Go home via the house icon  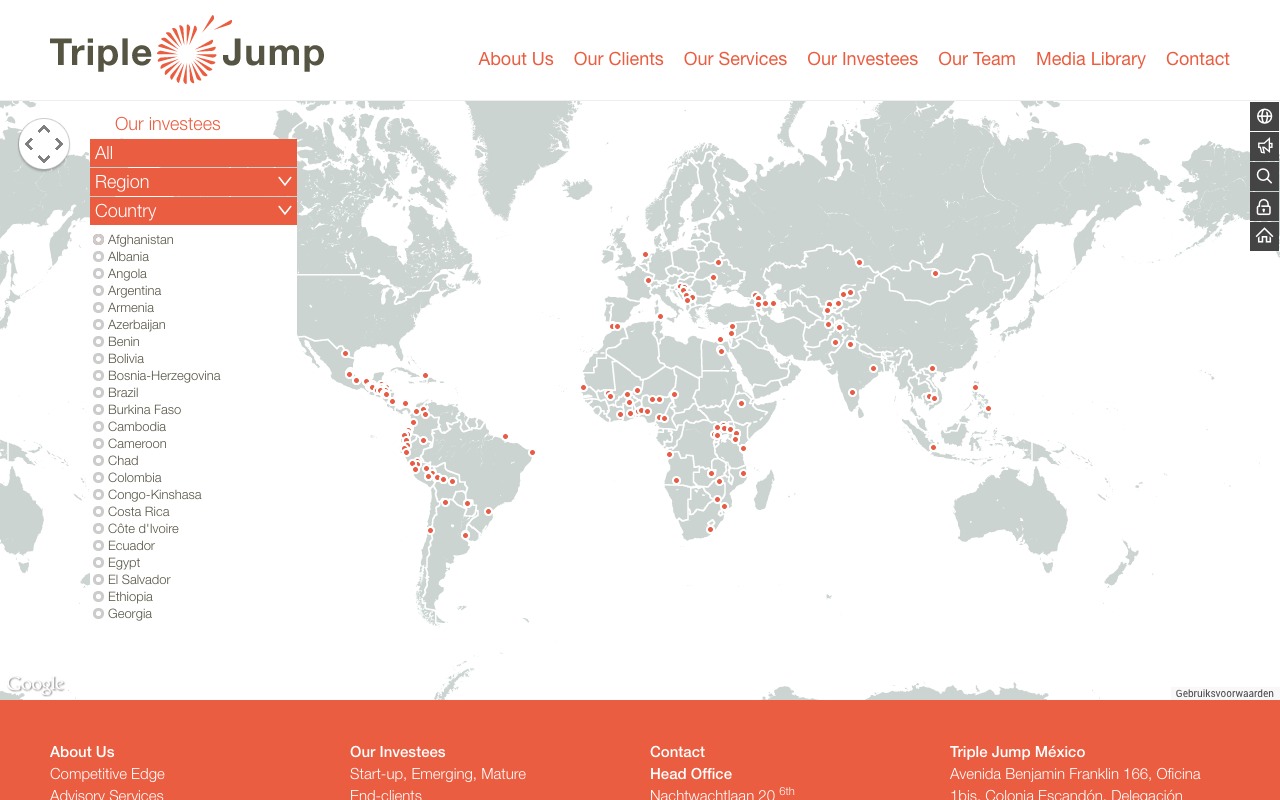pos(1264,236)
